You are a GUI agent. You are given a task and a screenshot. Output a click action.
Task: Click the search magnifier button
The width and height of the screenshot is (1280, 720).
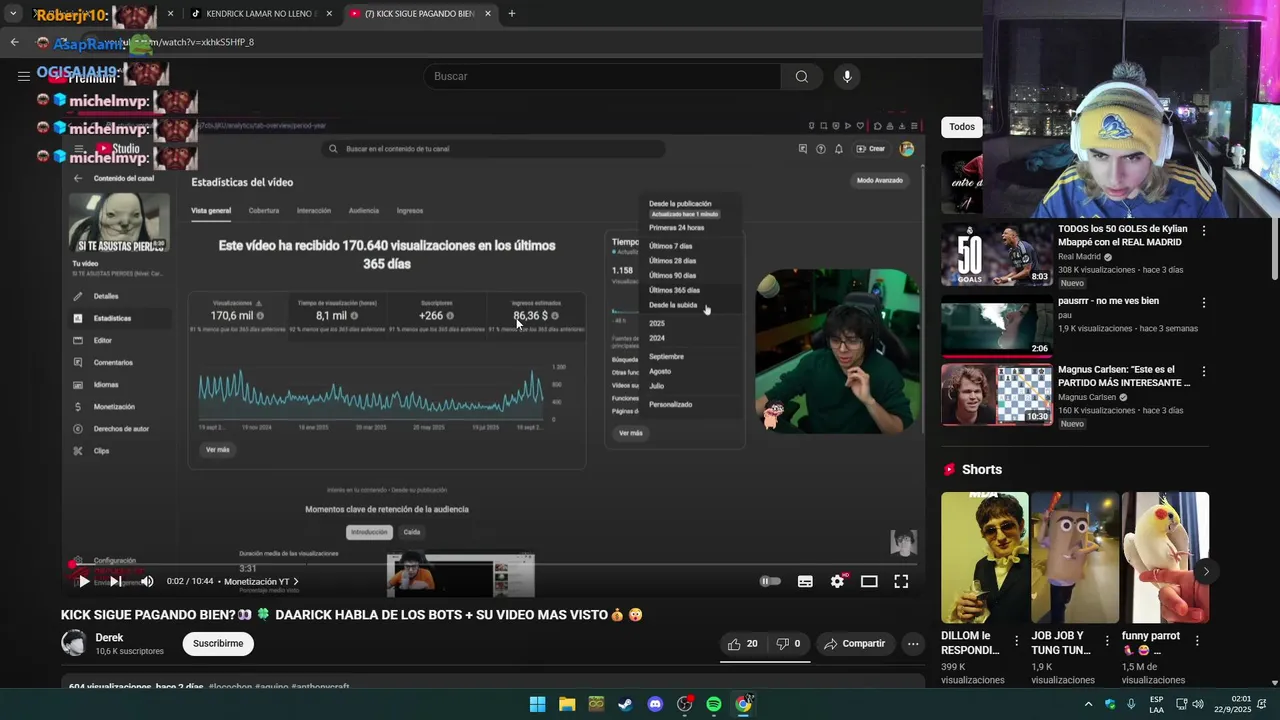click(x=802, y=76)
